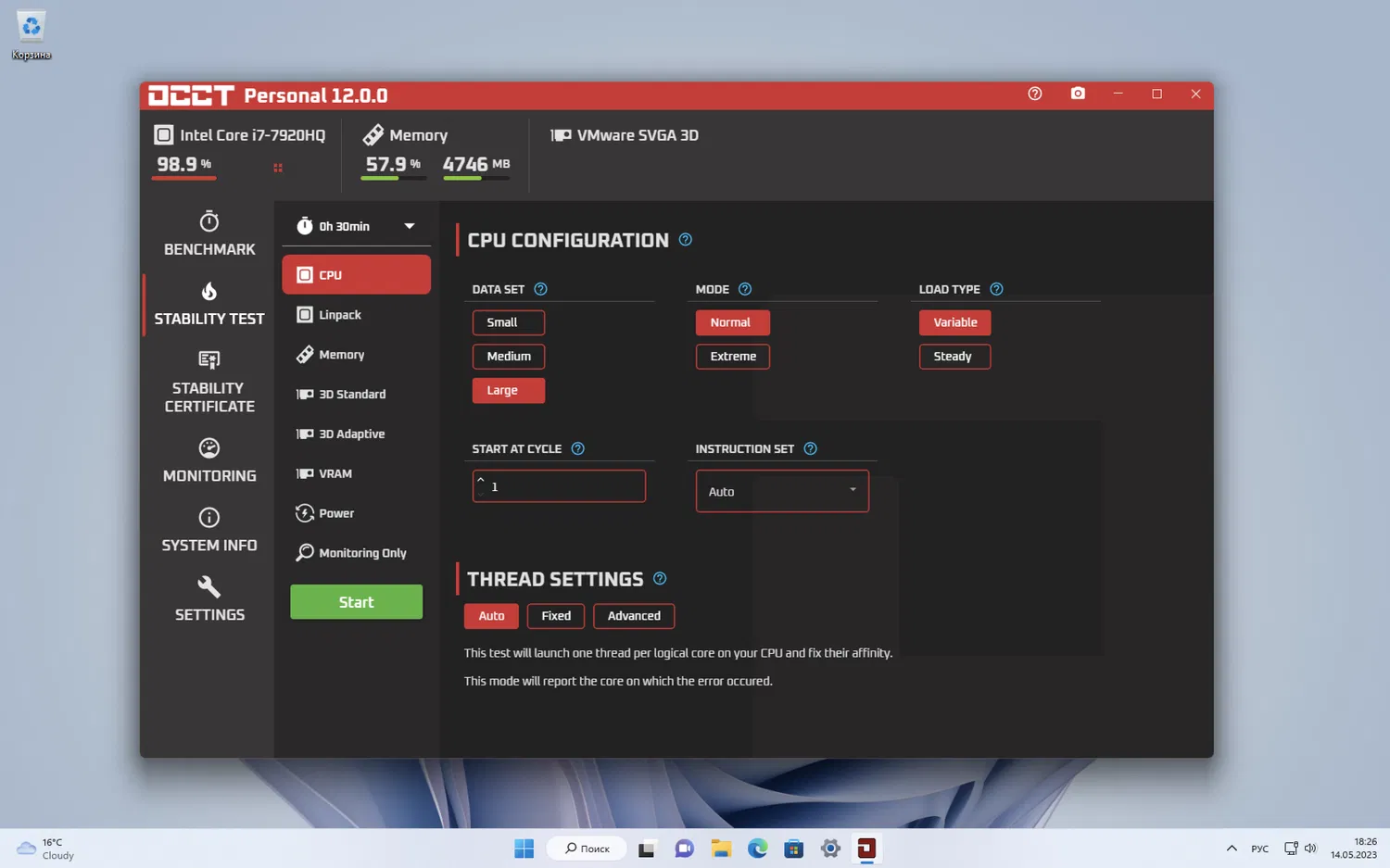
Task: Open the weather widget showing Cloudy
Action: pos(46,849)
